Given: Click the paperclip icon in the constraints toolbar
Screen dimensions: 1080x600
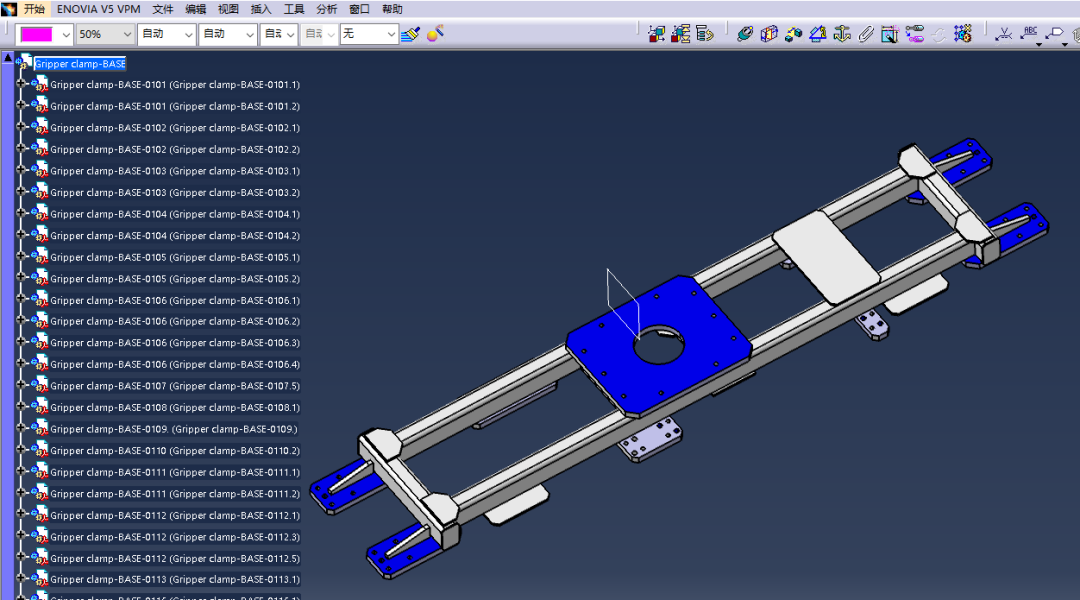Looking at the screenshot, I should click(866, 34).
